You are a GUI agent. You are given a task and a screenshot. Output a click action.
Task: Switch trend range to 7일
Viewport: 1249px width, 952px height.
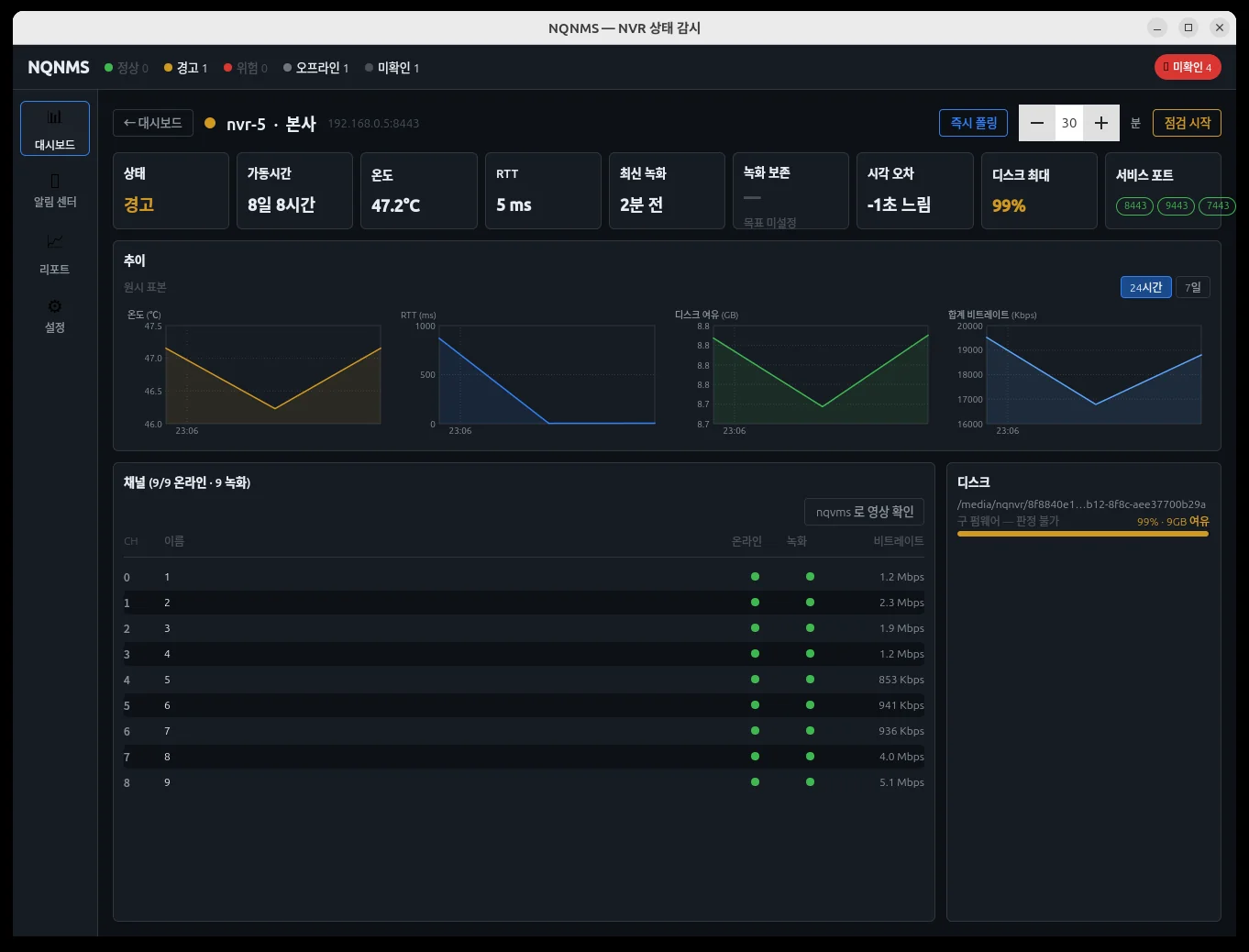pos(1193,287)
